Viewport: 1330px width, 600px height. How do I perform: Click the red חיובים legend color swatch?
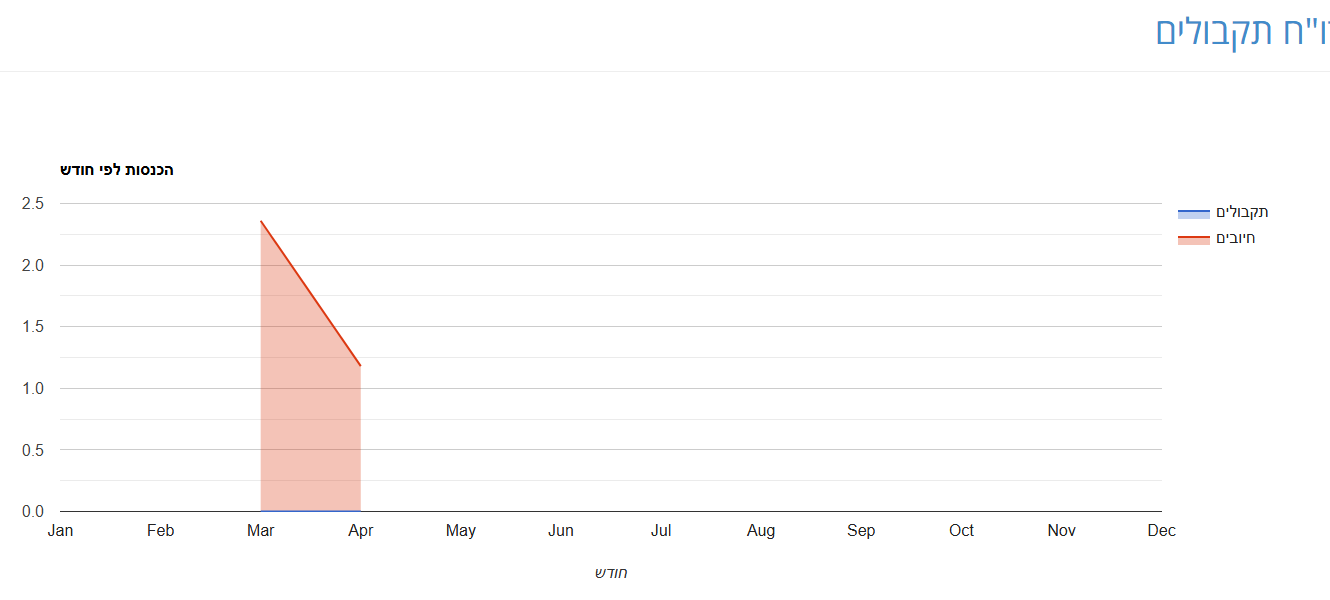click(1194, 239)
